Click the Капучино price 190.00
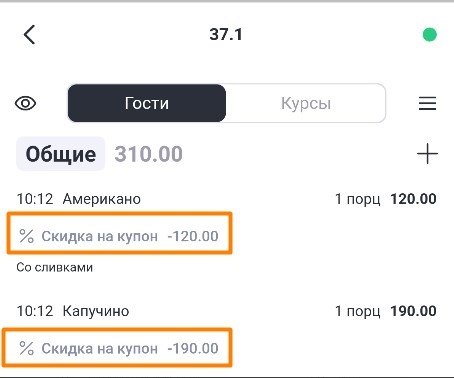This screenshot has height=378, width=454. pos(413,311)
